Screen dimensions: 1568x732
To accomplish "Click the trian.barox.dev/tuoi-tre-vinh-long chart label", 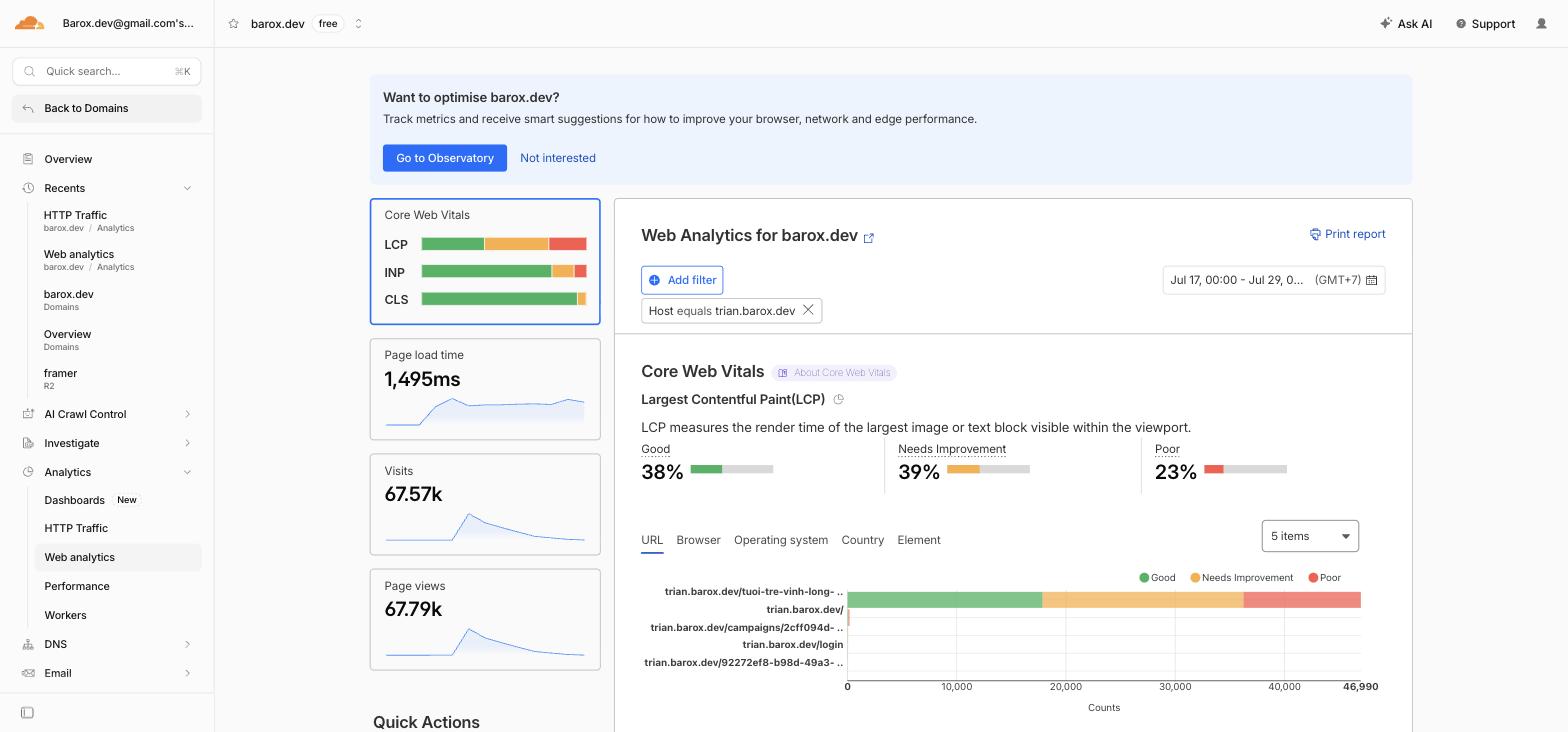I will click(754, 592).
